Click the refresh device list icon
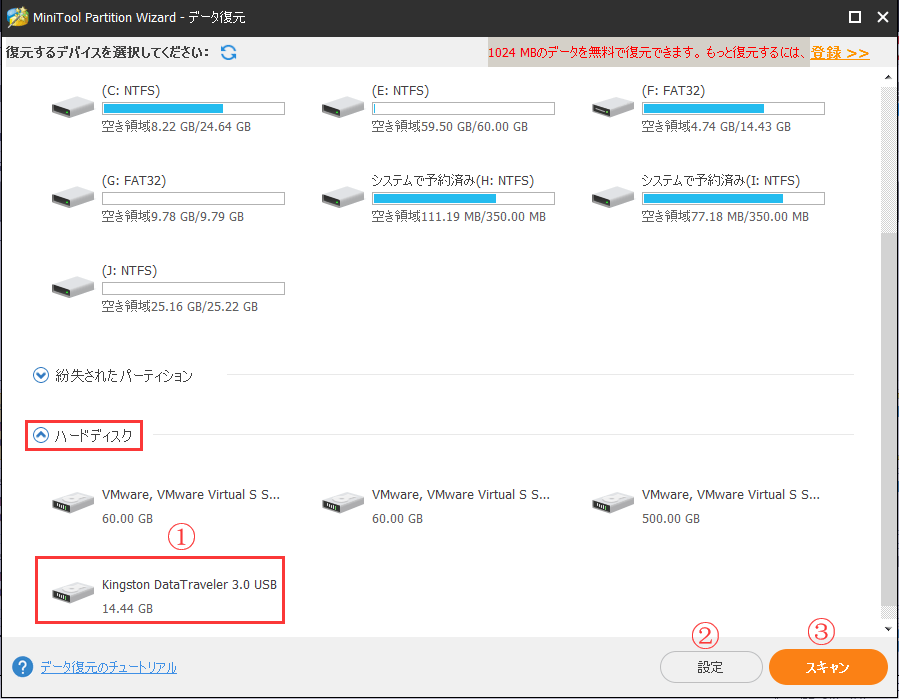 [229, 52]
